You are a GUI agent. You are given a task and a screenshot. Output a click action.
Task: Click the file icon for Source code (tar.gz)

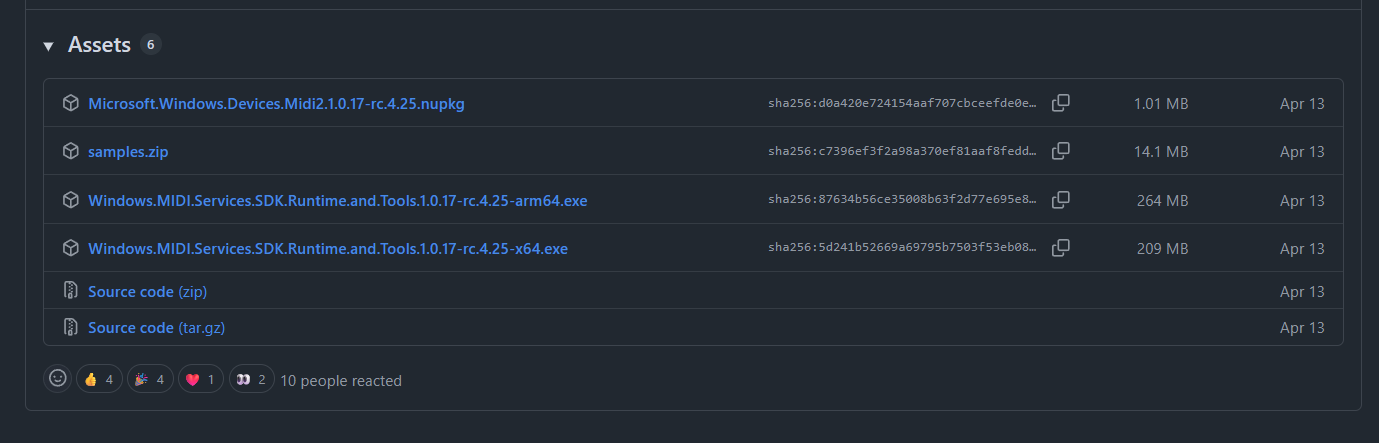tap(71, 327)
